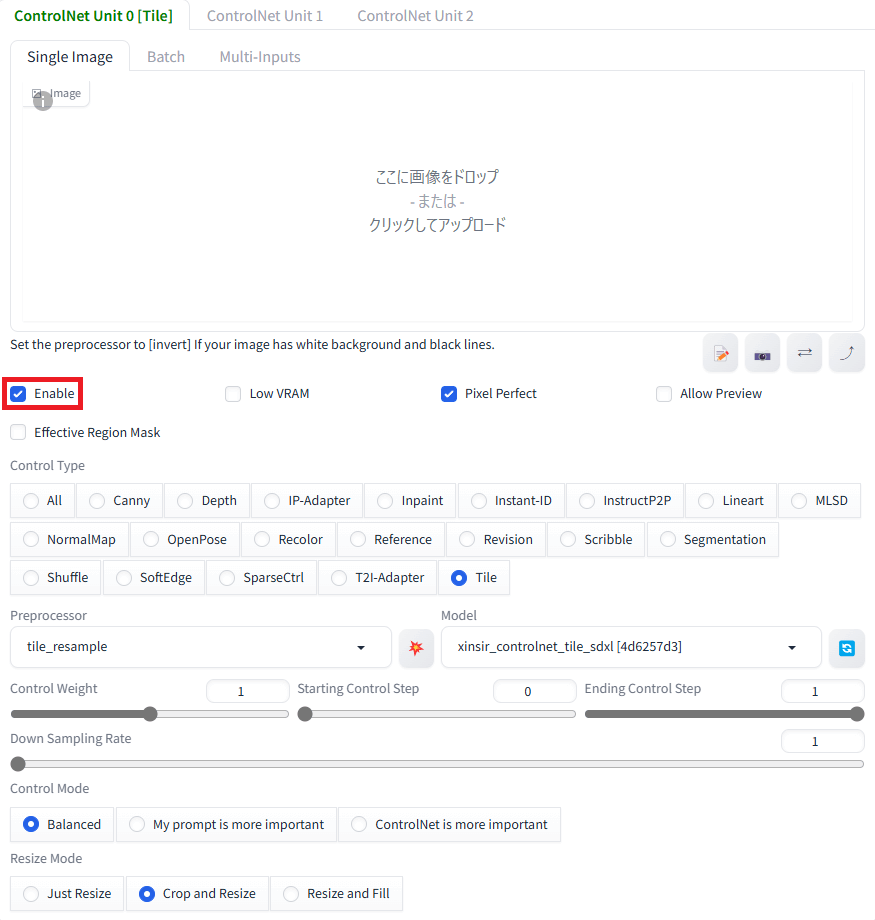Pick the SparseCtrl control type
This screenshot has height=920, width=875.
tap(262, 577)
